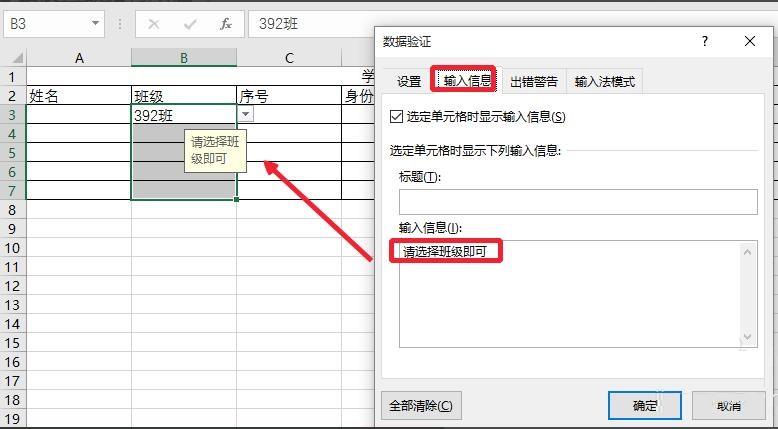Click inside the 输入信息 text area
This screenshot has width=778, height=429.
pyautogui.click(x=570, y=294)
